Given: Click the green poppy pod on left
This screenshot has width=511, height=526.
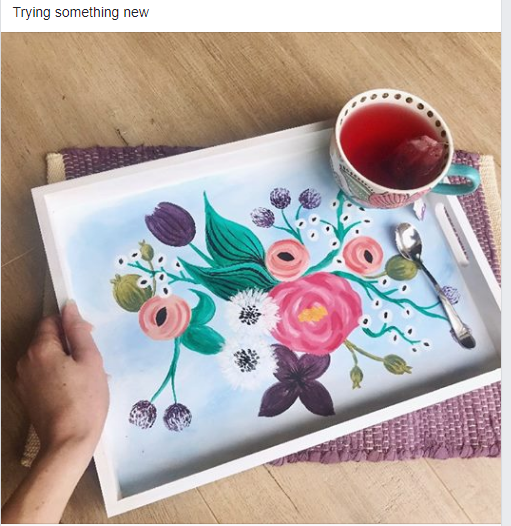Looking at the screenshot, I should [x=128, y=292].
